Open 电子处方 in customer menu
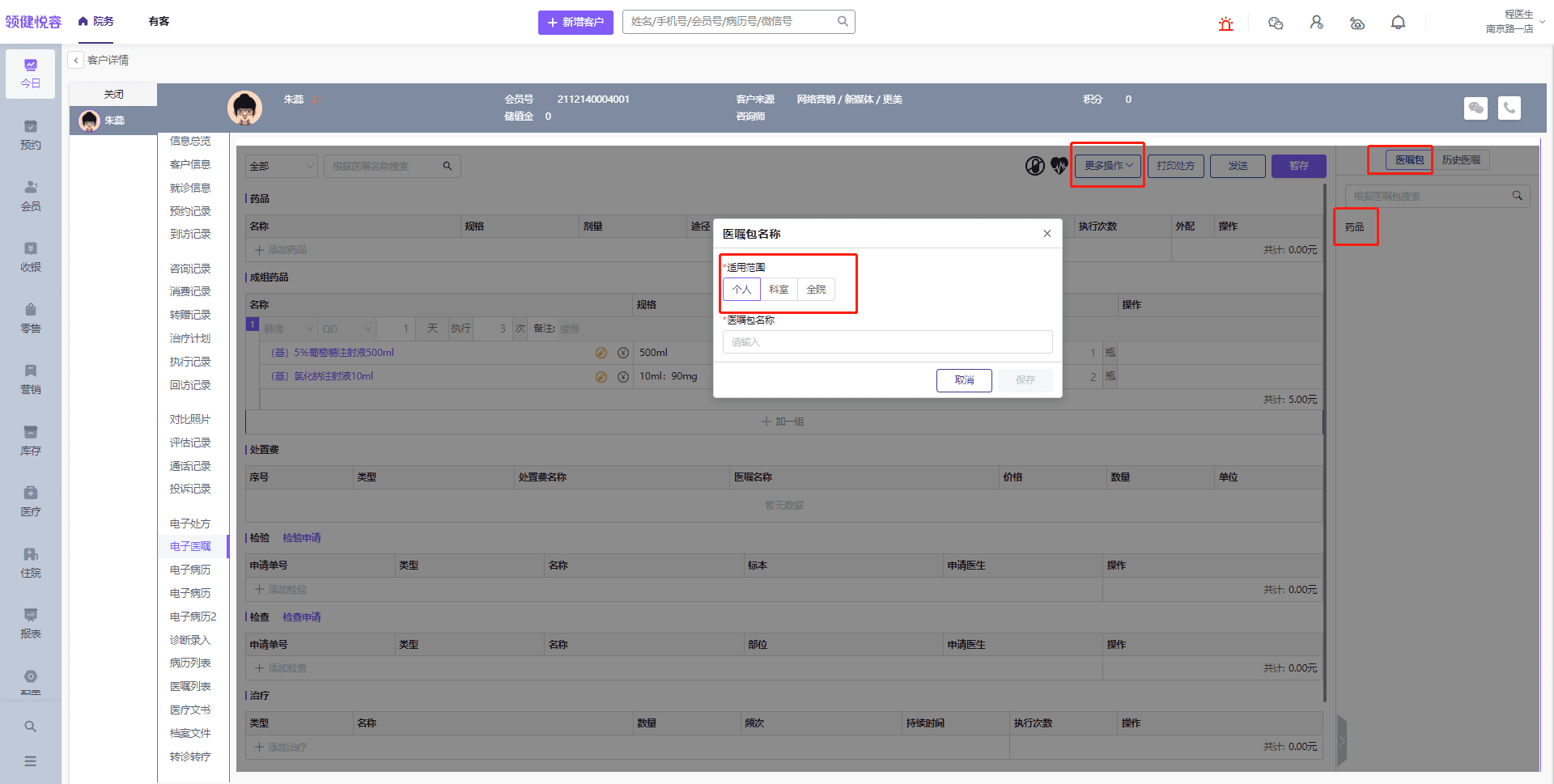1554x784 pixels. (x=190, y=523)
